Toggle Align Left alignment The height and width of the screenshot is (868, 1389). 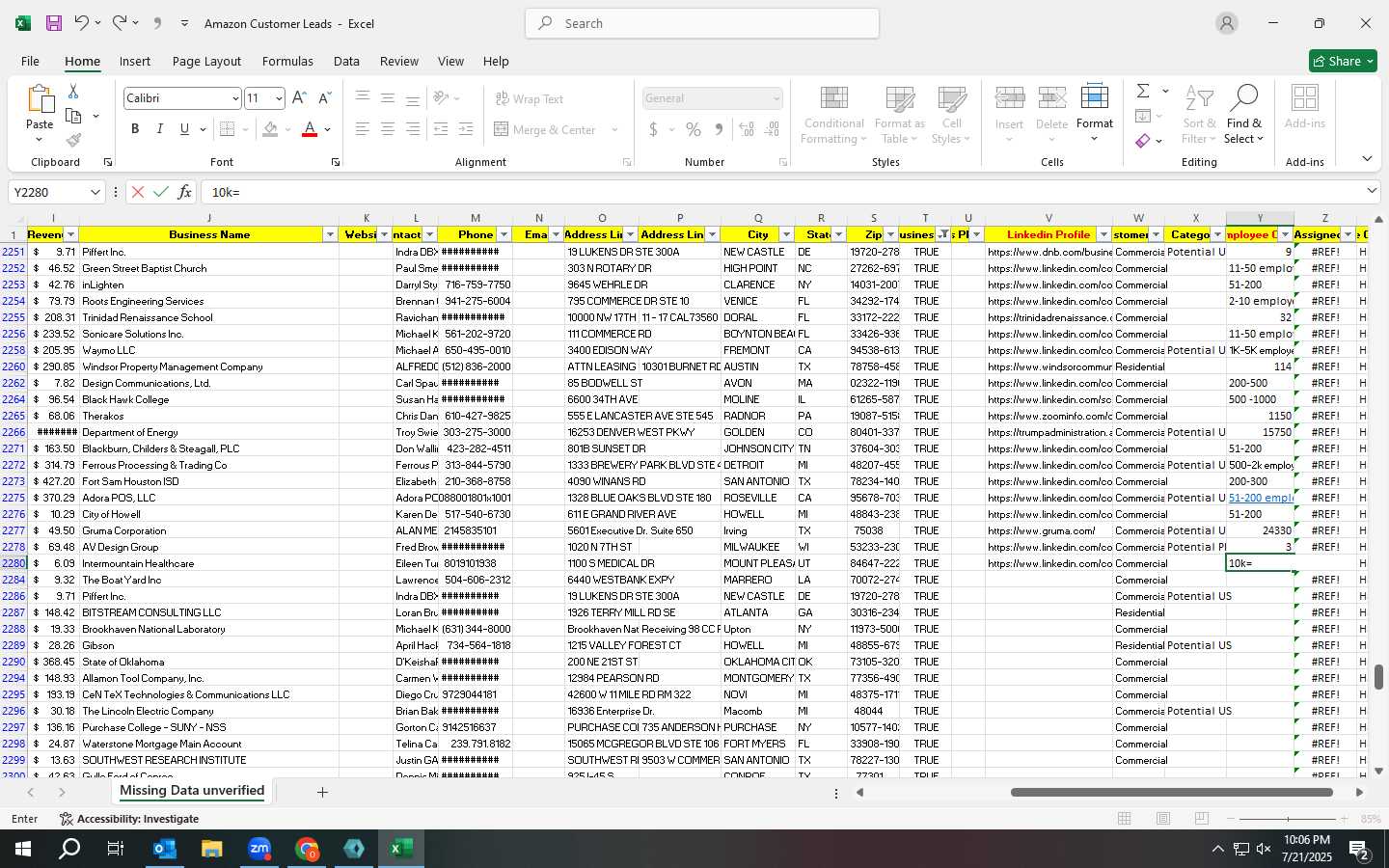pos(363,129)
